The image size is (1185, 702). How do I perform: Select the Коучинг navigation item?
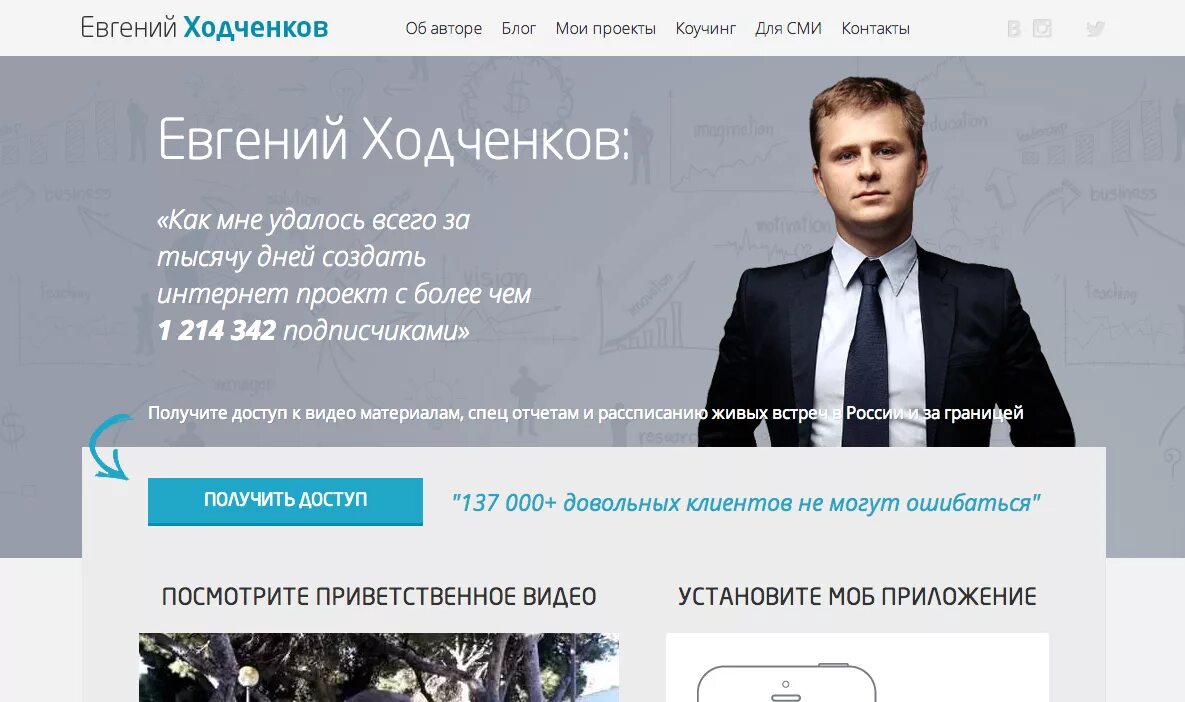pyautogui.click(x=705, y=29)
